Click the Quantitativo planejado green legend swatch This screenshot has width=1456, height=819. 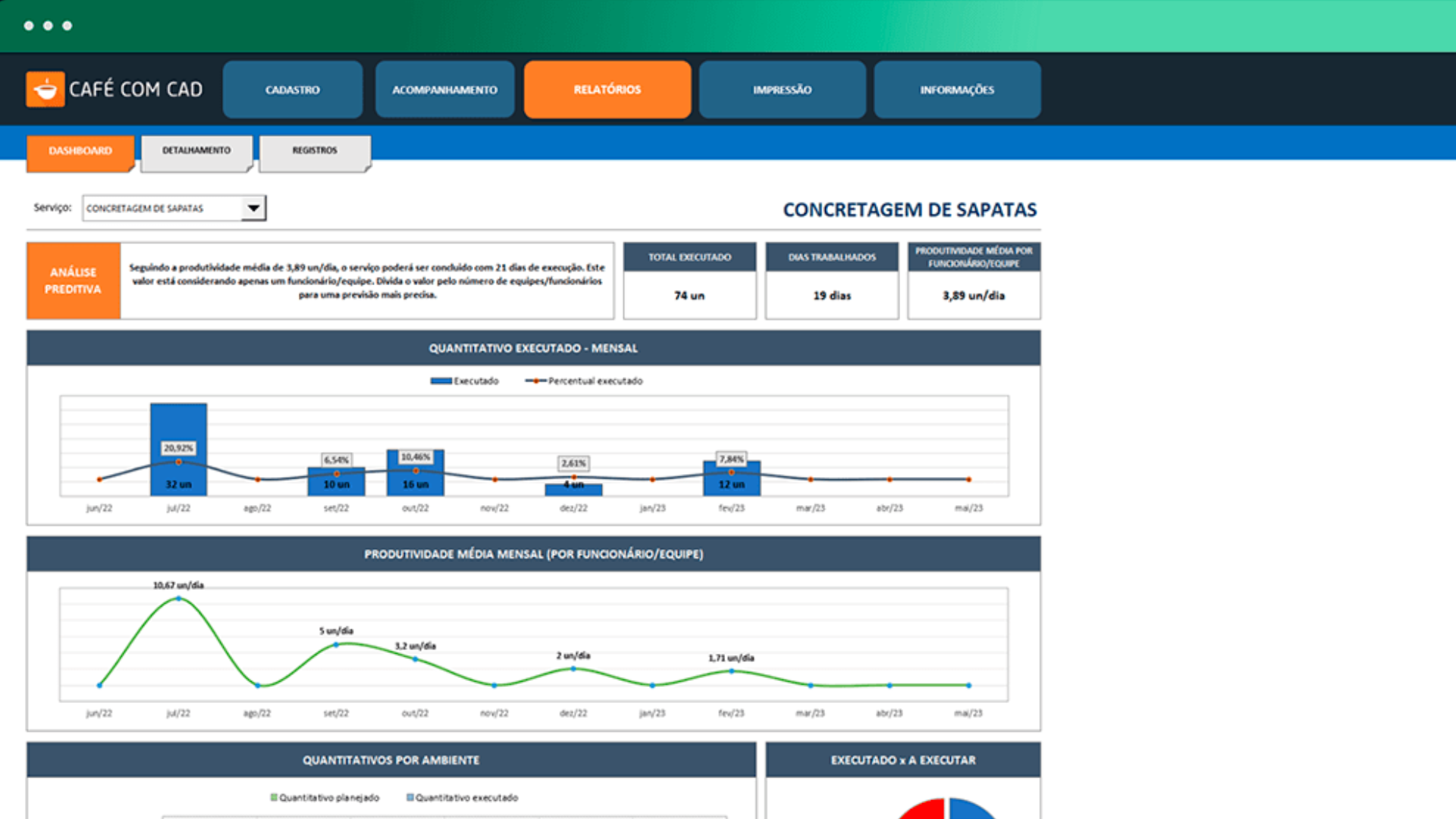274,797
